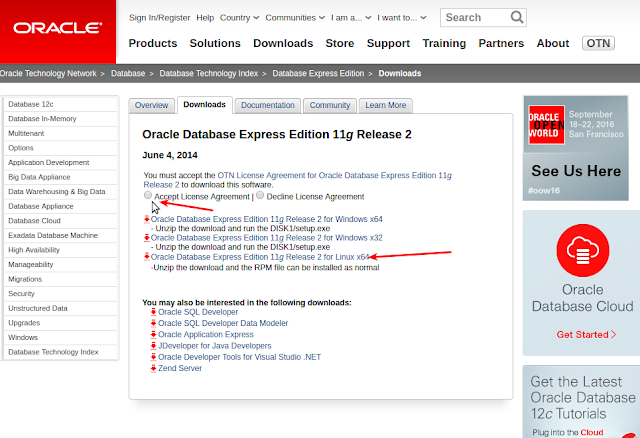The image size is (640, 438).
Task: Open the Downloads top menu
Action: coord(283,43)
